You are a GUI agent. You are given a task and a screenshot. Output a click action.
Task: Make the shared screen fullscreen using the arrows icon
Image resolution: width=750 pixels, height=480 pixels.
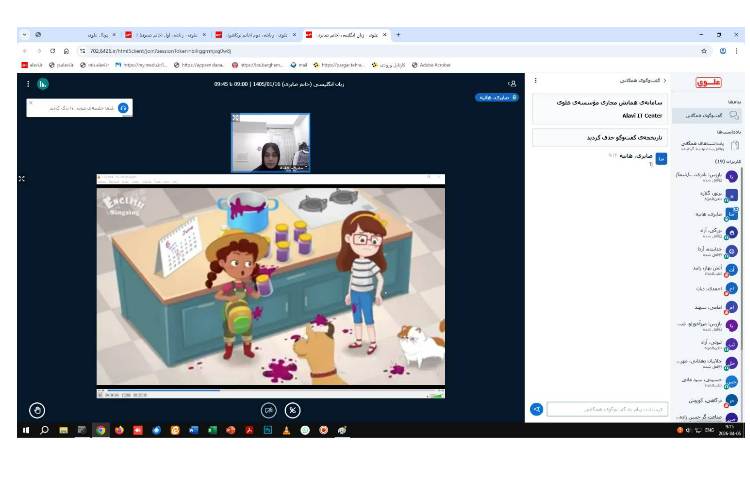[22, 178]
